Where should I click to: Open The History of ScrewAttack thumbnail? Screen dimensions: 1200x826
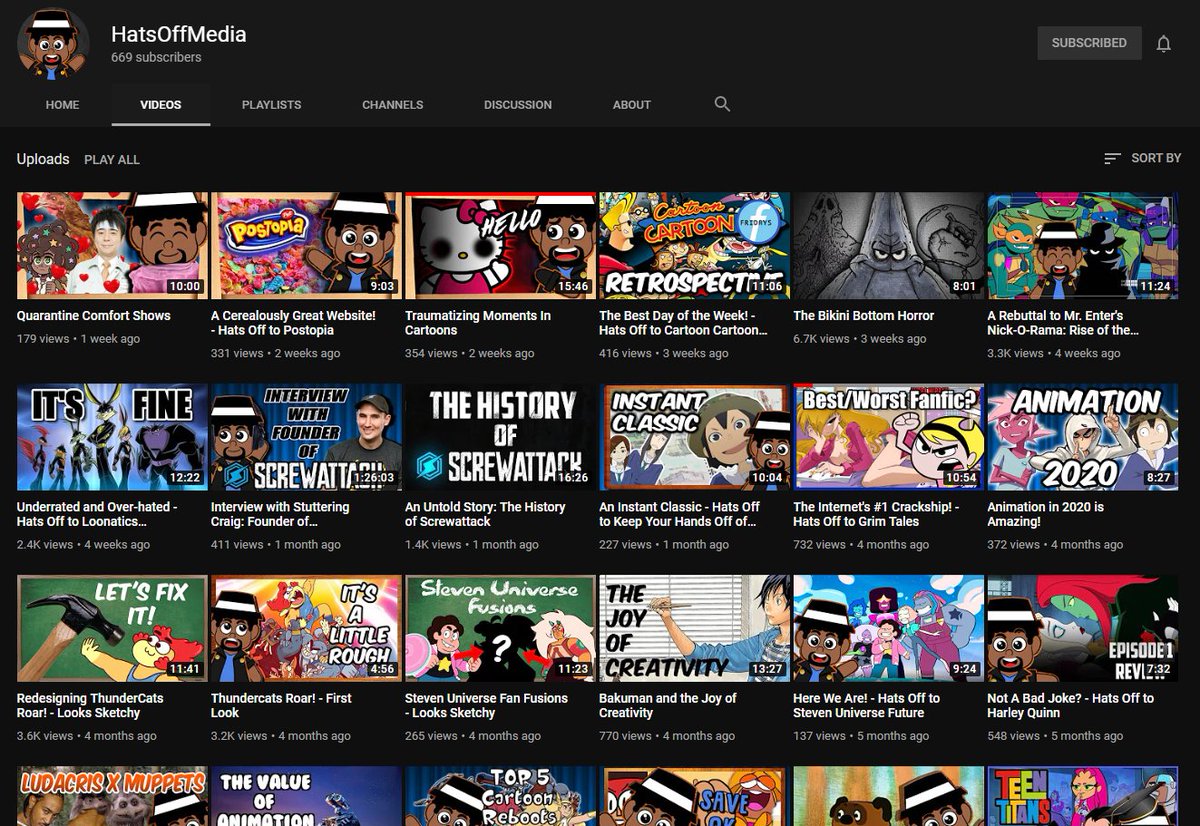point(500,437)
